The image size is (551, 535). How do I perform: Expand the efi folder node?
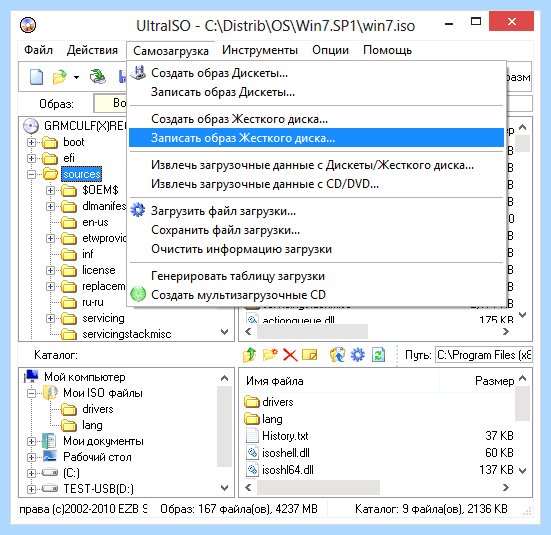(31, 158)
